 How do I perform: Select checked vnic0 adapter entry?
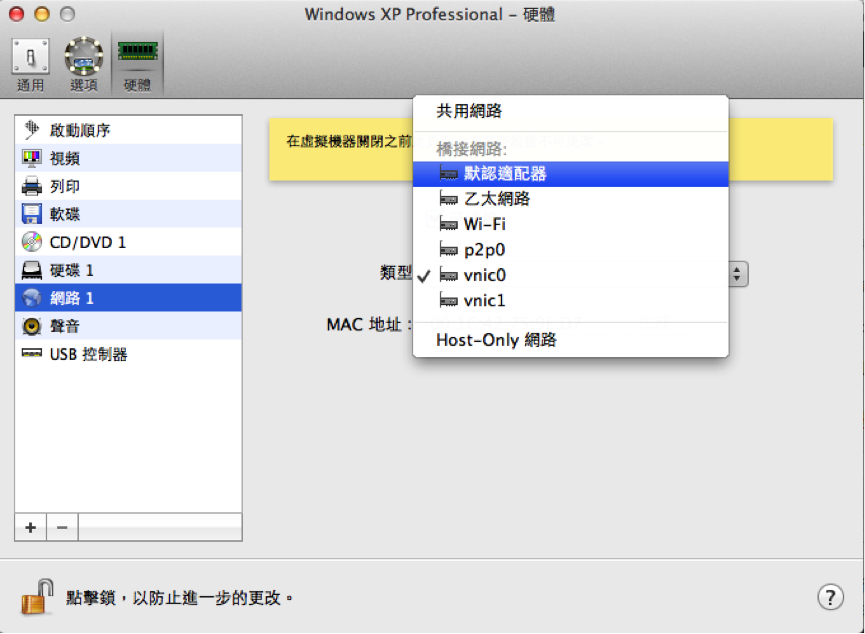click(570, 275)
